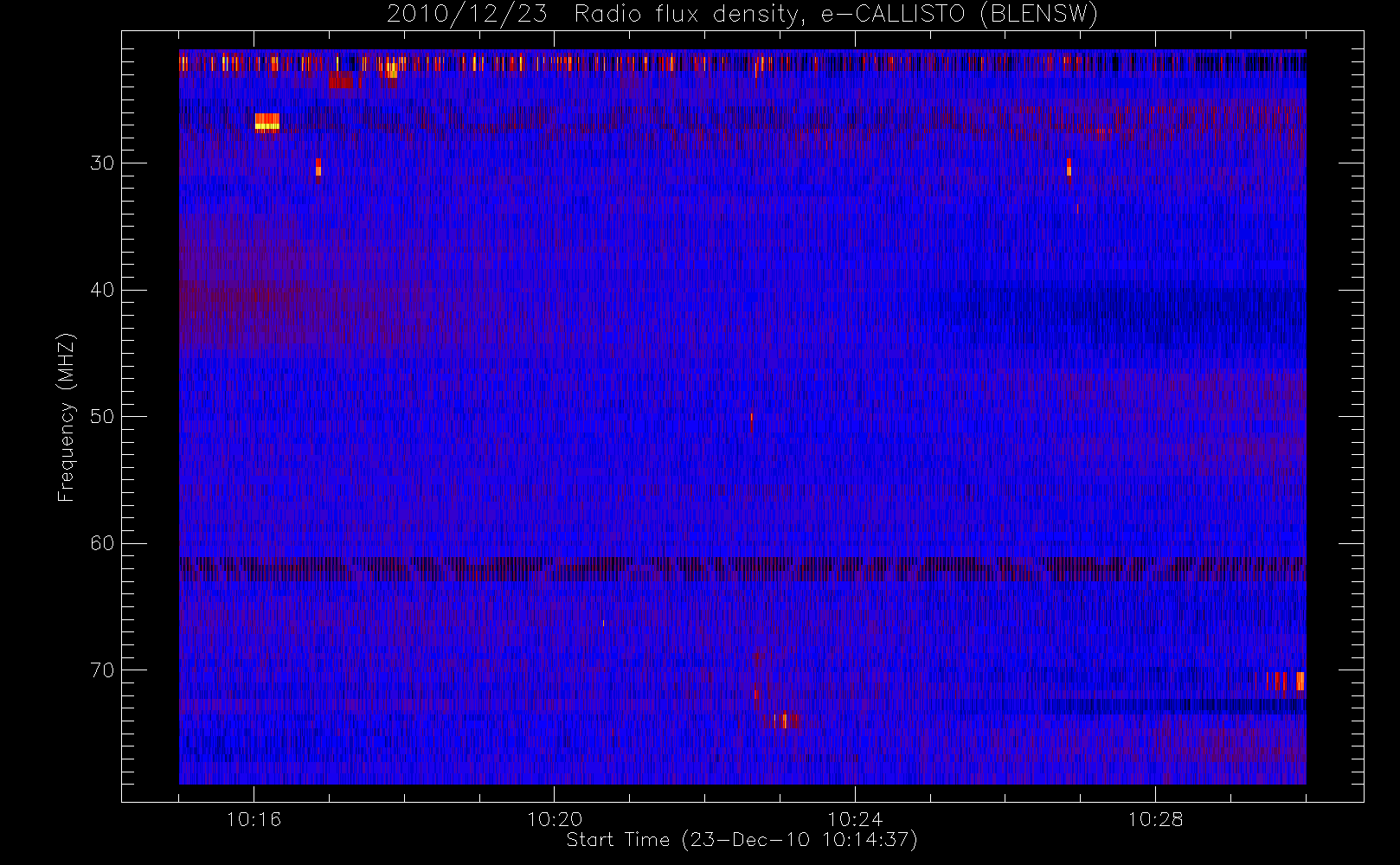Click the '10:16' time tick label
Screen dimensions: 1400x865
pos(254,819)
